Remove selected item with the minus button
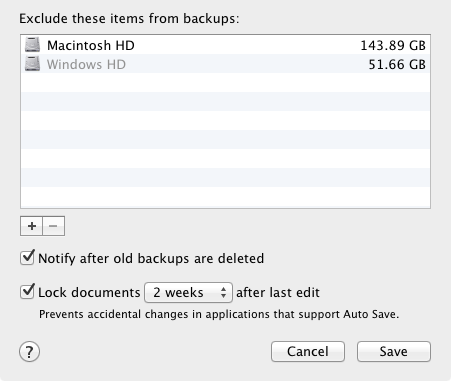 coord(53,226)
